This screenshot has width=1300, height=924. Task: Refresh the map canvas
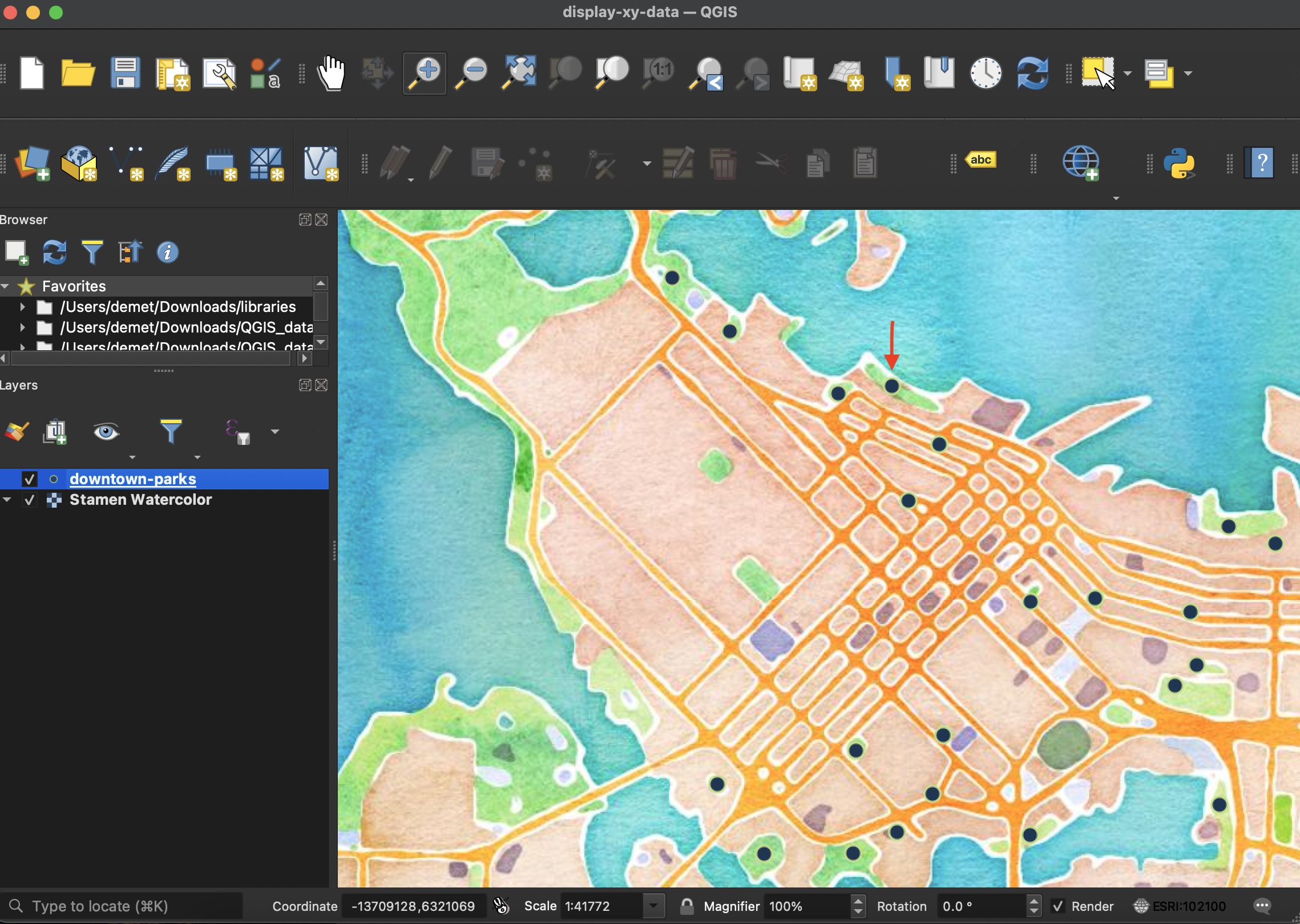tap(1032, 73)
